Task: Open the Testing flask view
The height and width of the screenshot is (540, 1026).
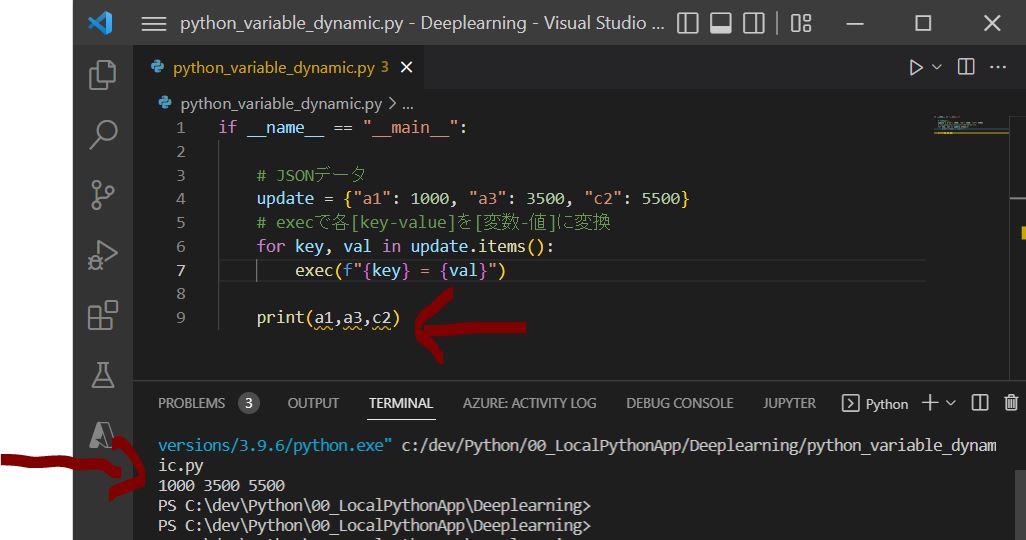Action: point(102,375)
